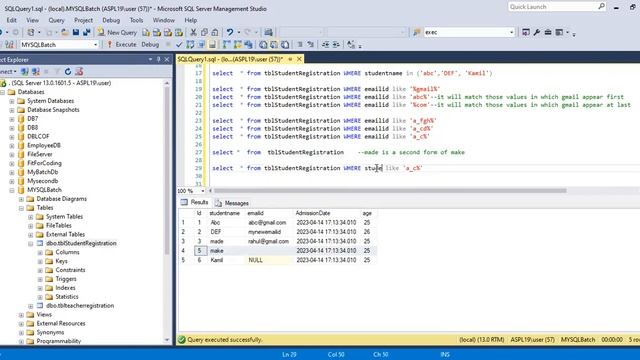Switch to the Messages tab
The image size is (640, 360).
[232, 203]
